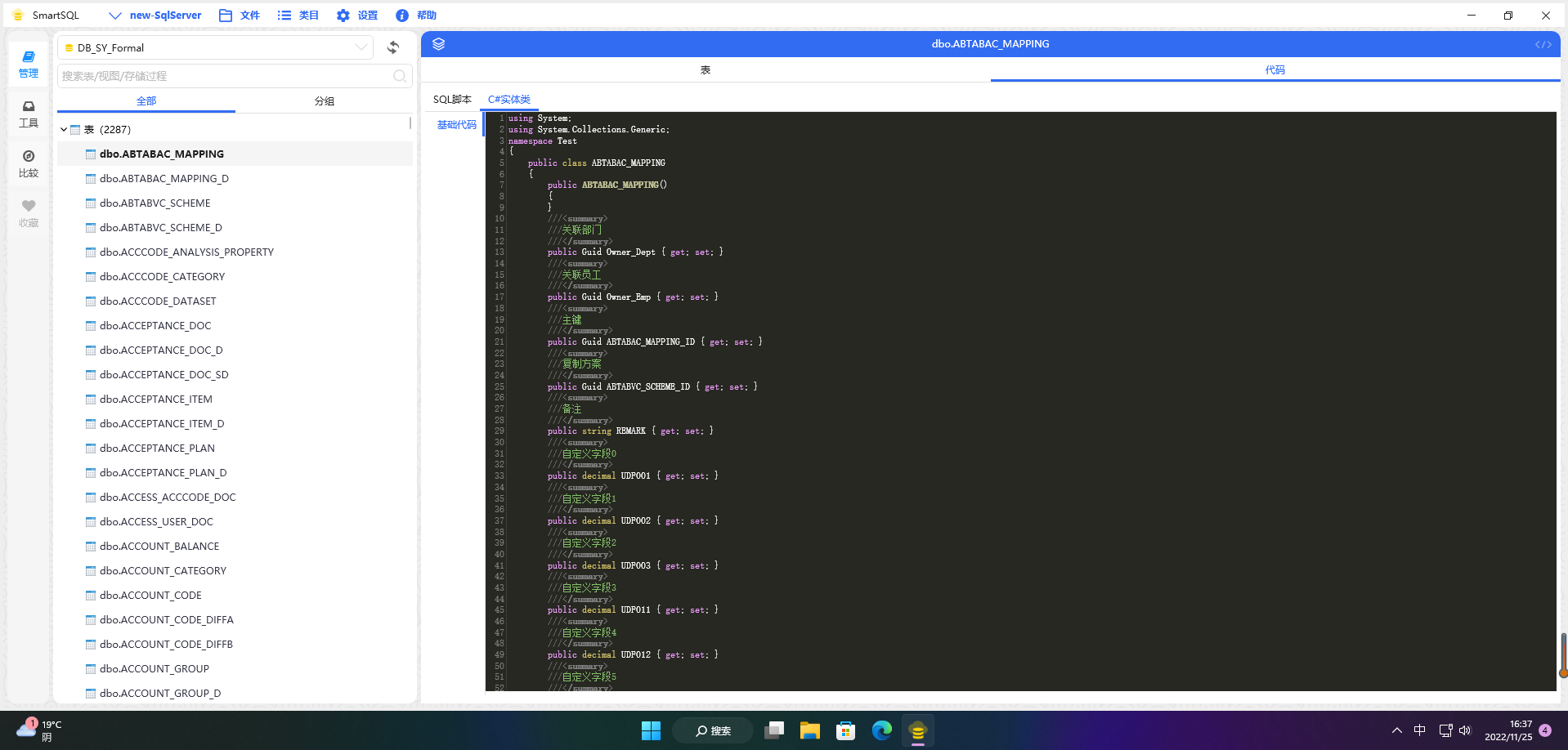Open the 收藏 favorites section
This screenshot has width=1568, height=750.
point(29,213)
